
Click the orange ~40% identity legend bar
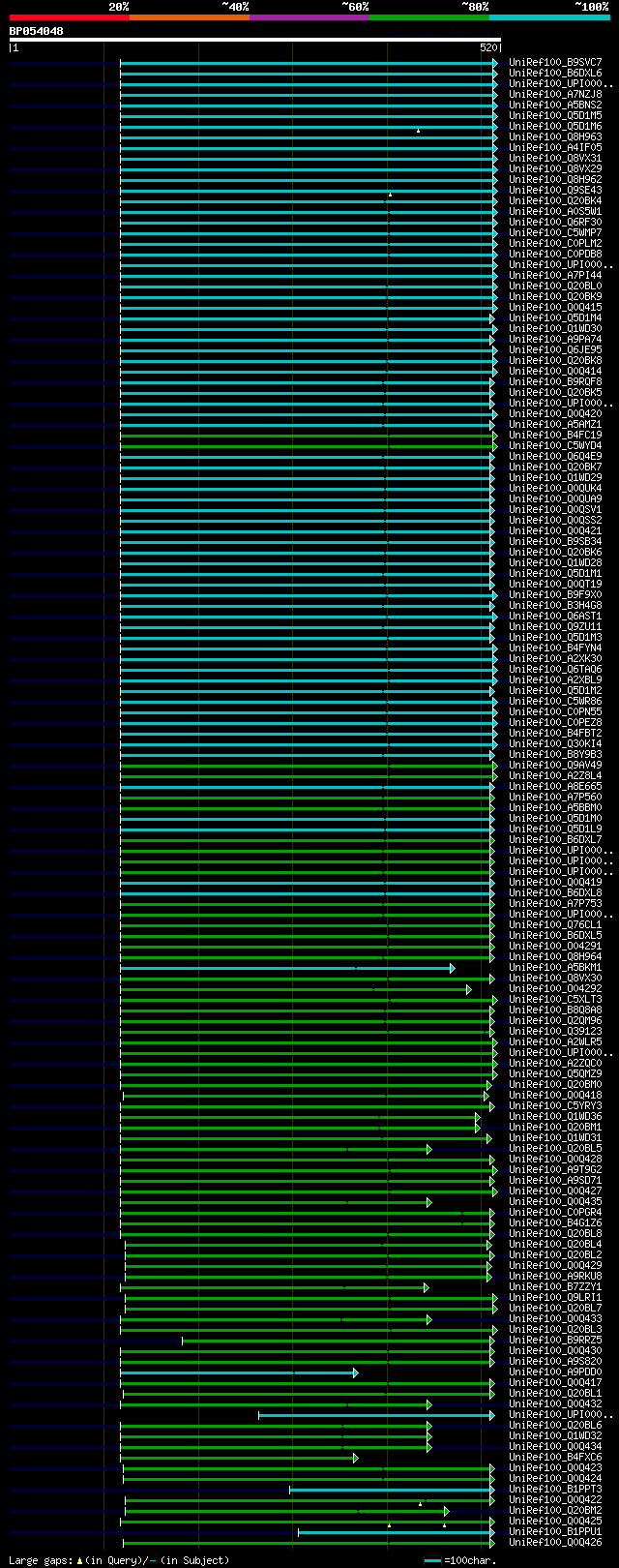(189, 17)
